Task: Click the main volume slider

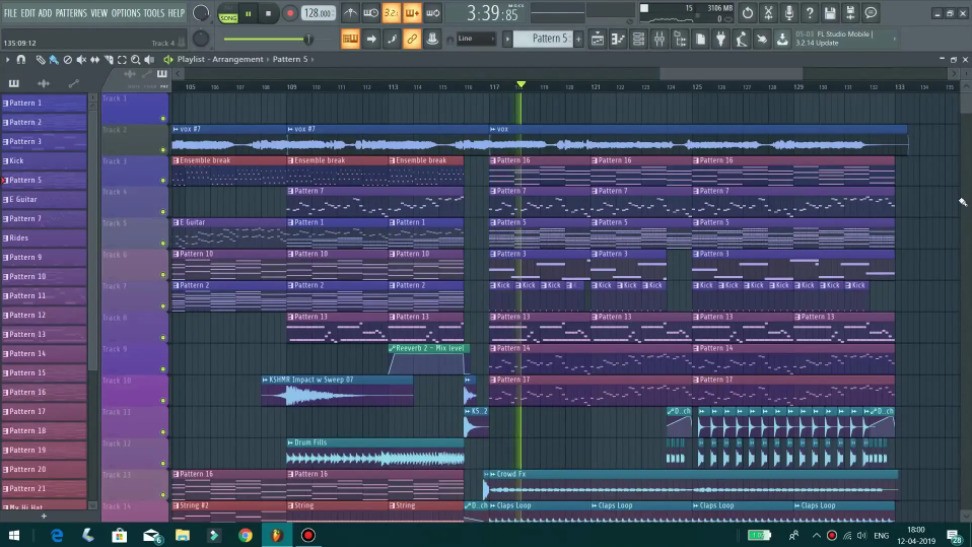Action: (x=265, y=39)
